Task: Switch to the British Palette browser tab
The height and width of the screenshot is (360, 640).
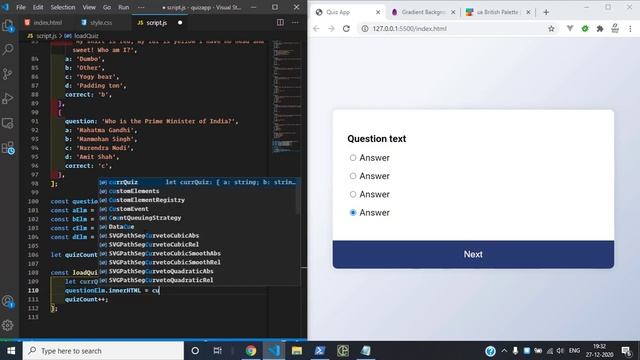Action: [498, 12]
